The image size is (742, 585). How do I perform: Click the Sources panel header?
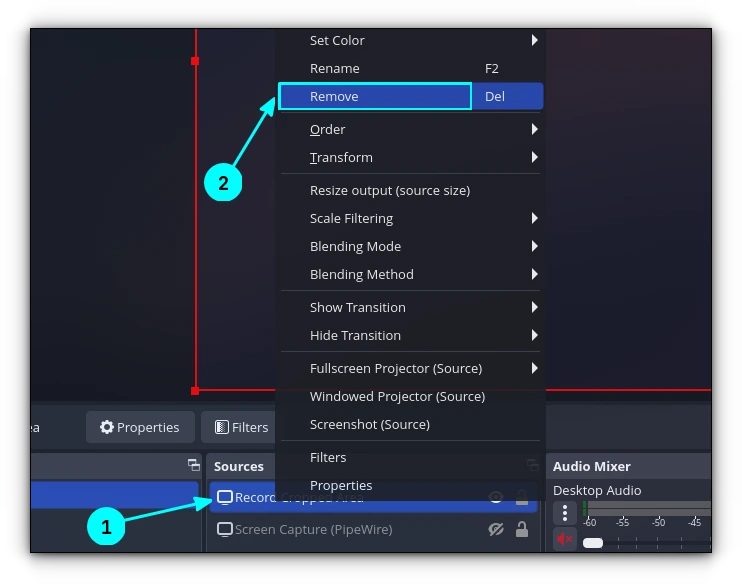click(x=239, y=467)
